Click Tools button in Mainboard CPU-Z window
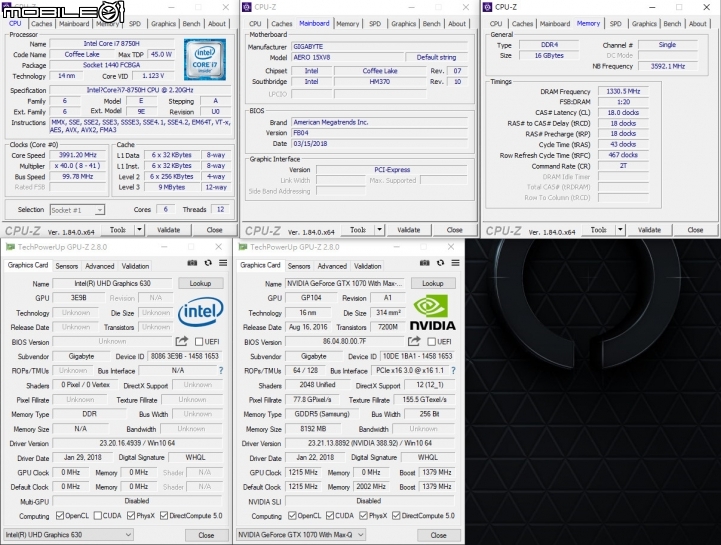Viewport: 721px width, 545px height. 358,229
